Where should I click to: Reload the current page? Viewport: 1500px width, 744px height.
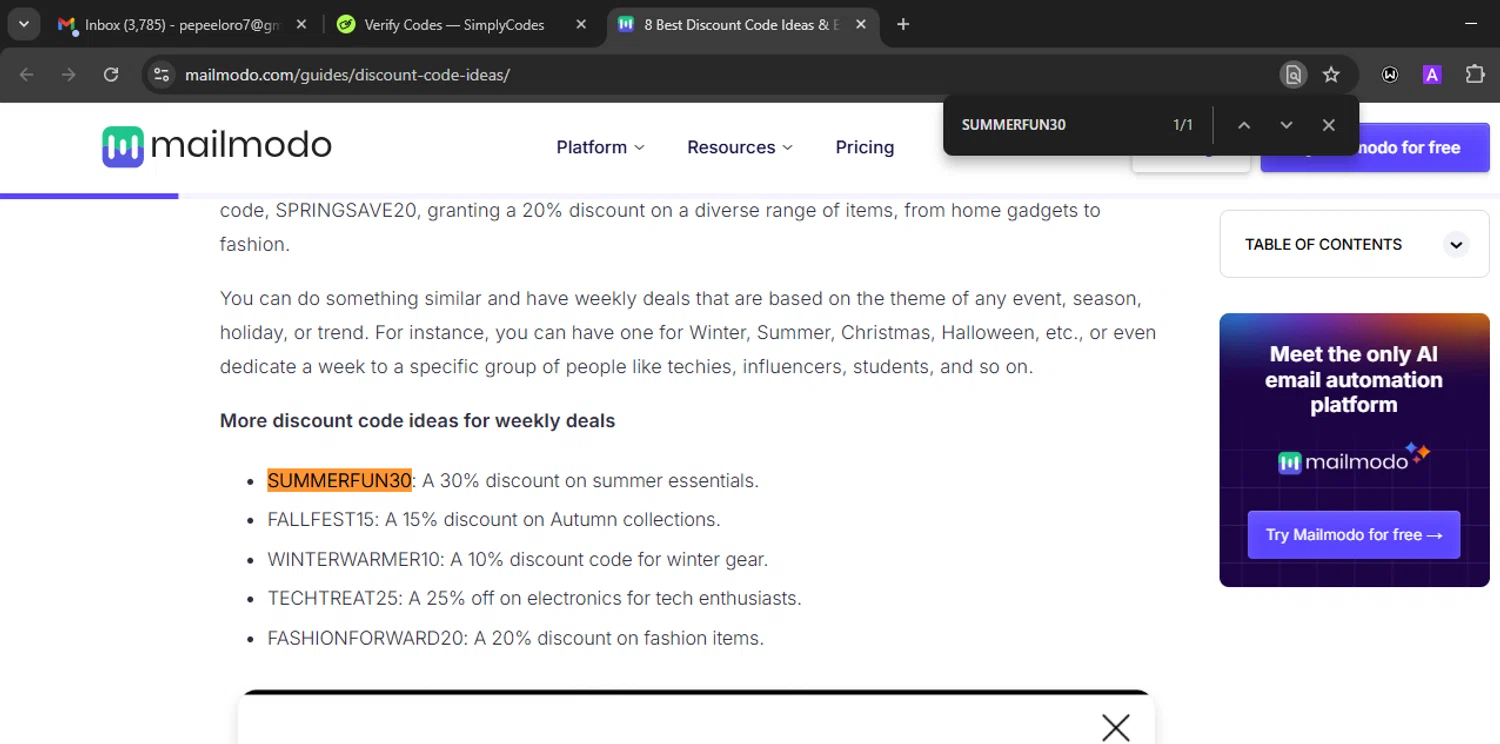click(x=111, y=74)
